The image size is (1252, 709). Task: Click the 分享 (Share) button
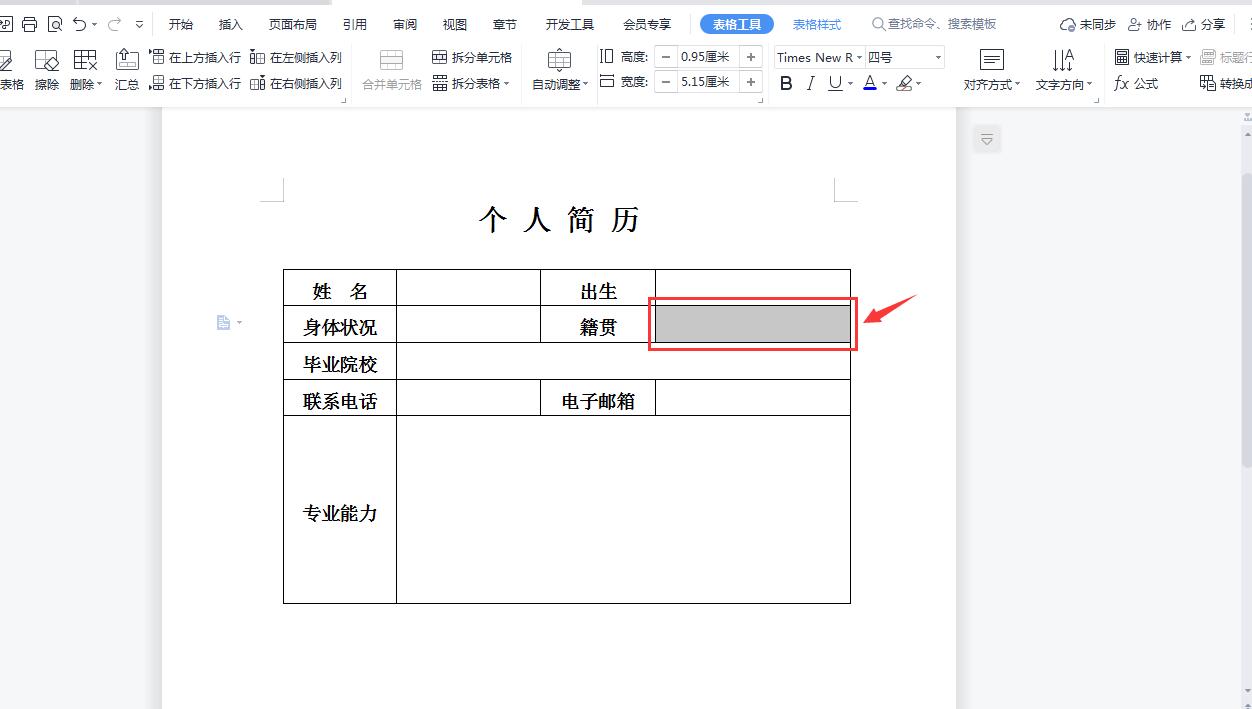(x=1203, y=24)
